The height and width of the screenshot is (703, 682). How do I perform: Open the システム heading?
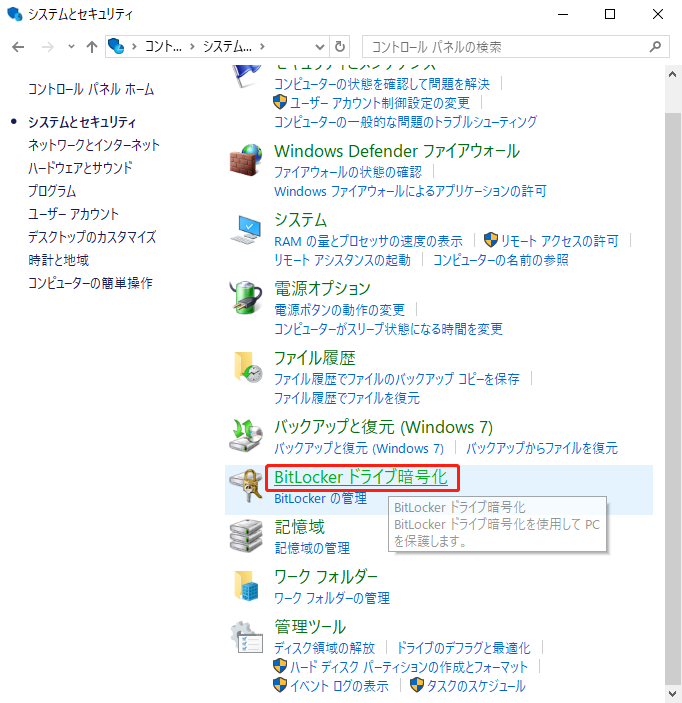coord(300,220)
